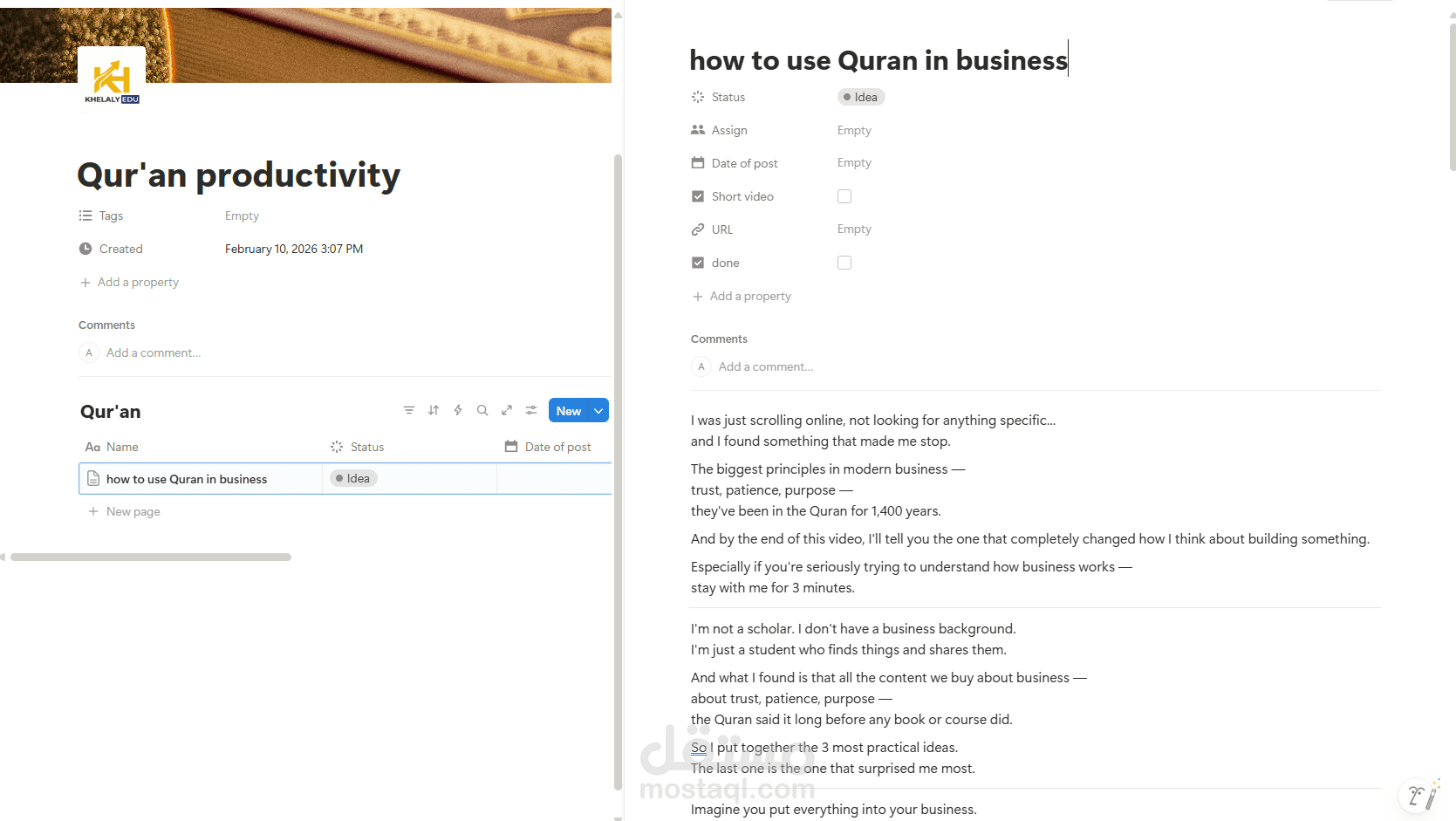The image size is (1456, 821).
Task: Click the sort arrows icon
Action: click(x=434, y=410)
